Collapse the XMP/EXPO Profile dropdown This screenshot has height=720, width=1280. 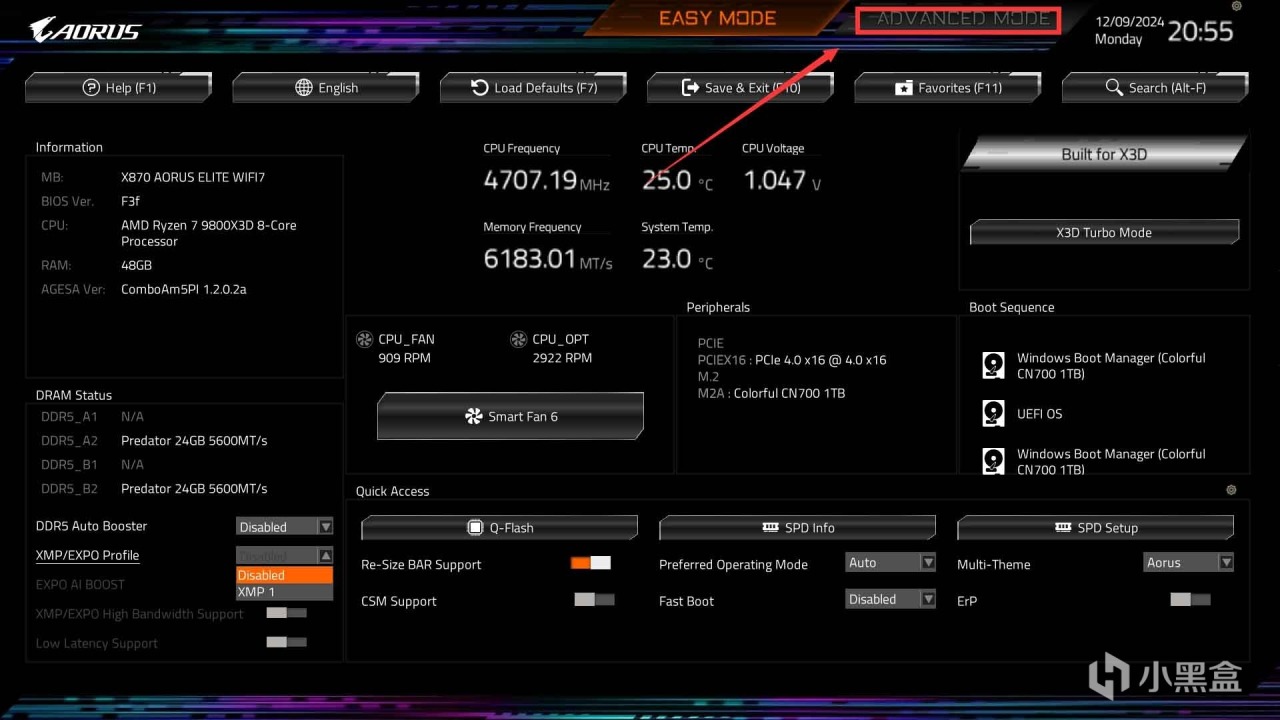(x=285, y=556)
